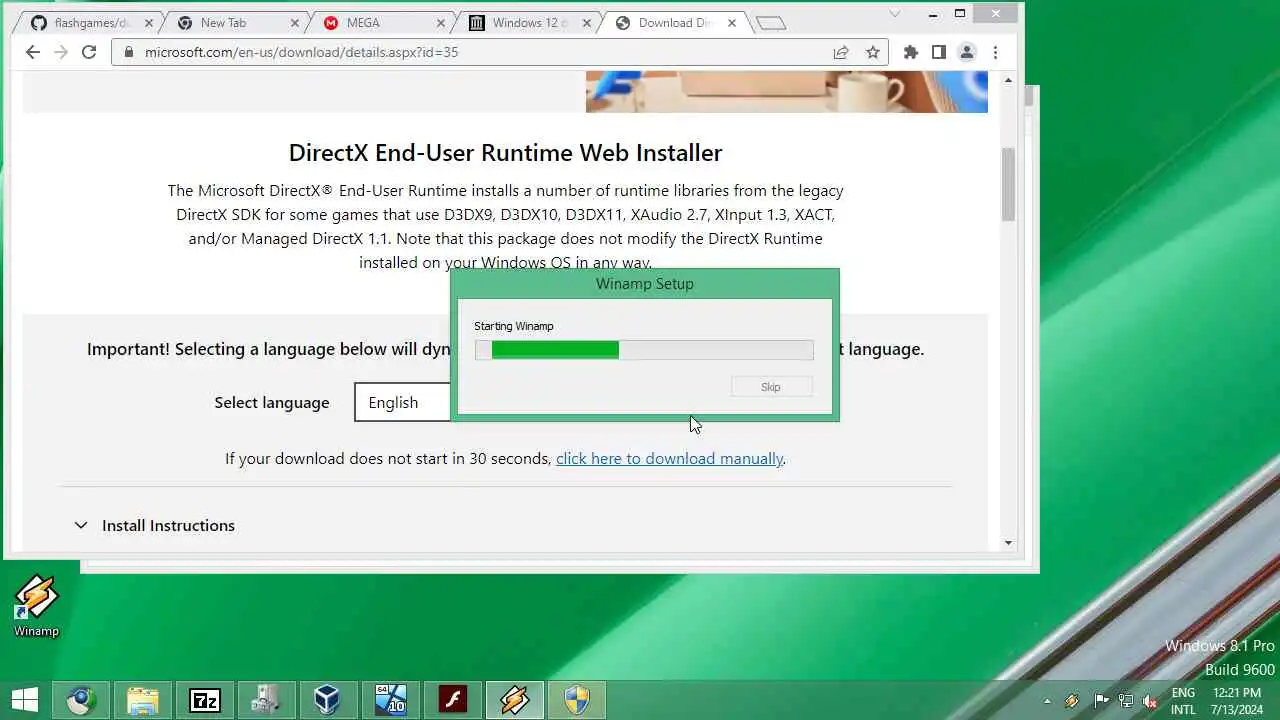The height and width of the screenshot is (720, 1280).
Task: Click the Winamp Setup progress bar
Action: [644, 350]
